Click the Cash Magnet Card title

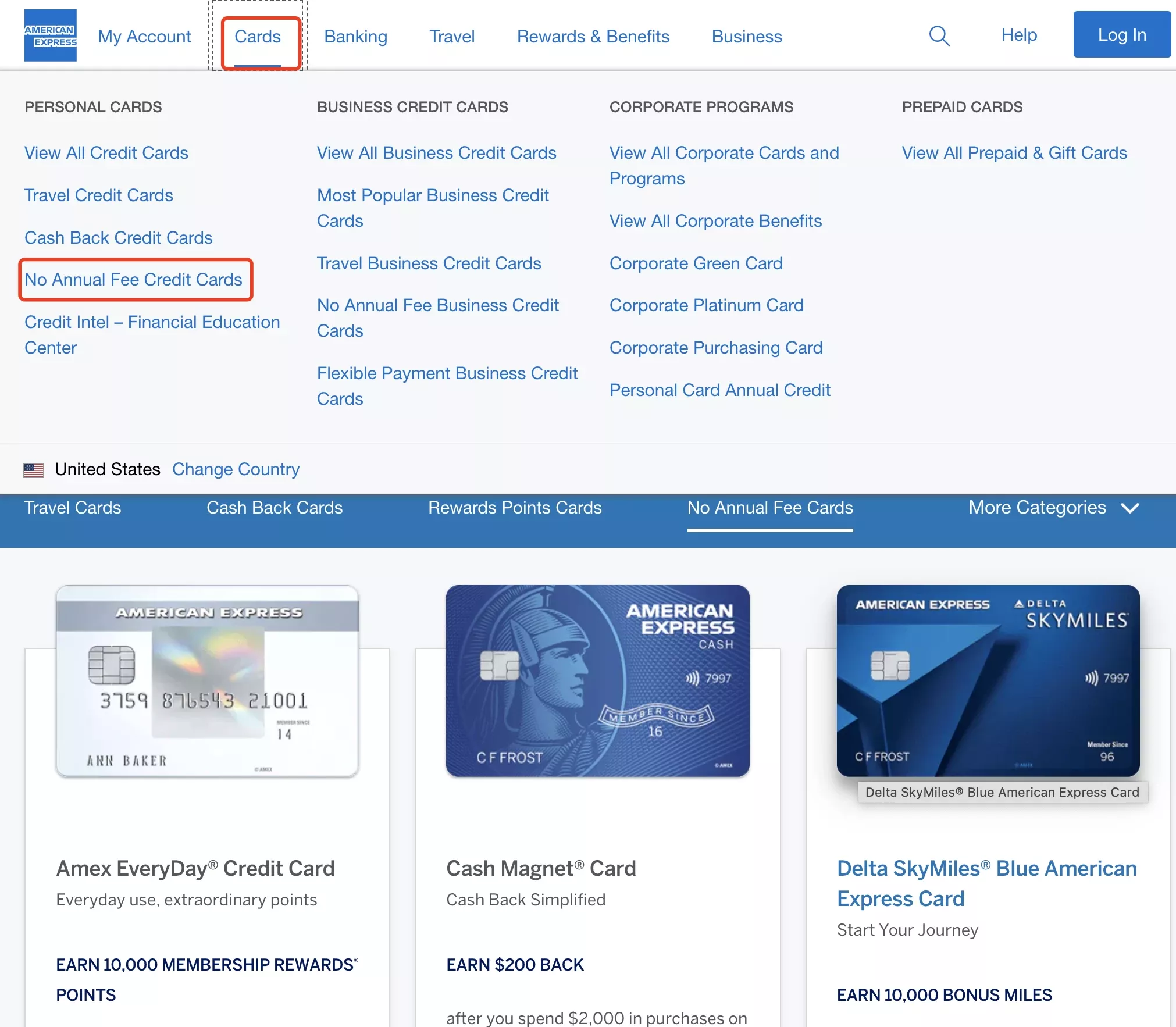[x=541, y=868]
